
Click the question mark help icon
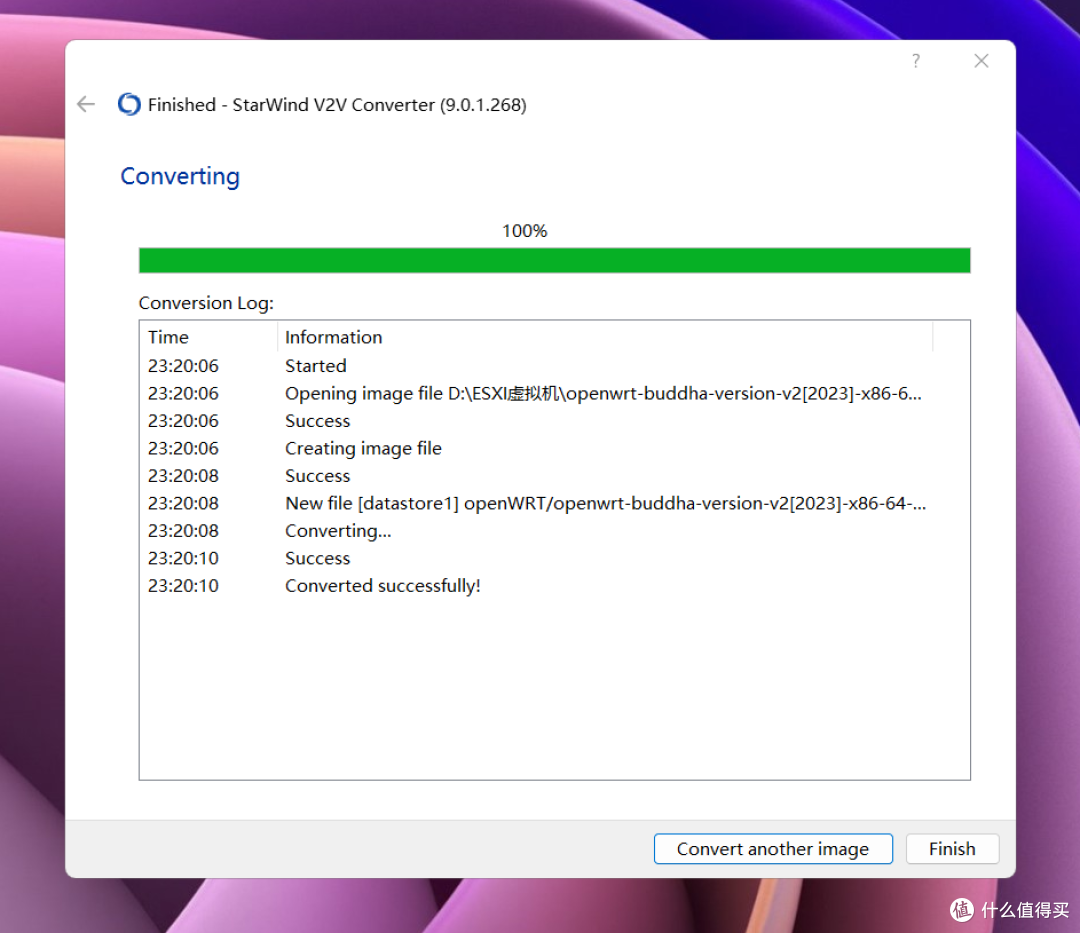(915, 61)
